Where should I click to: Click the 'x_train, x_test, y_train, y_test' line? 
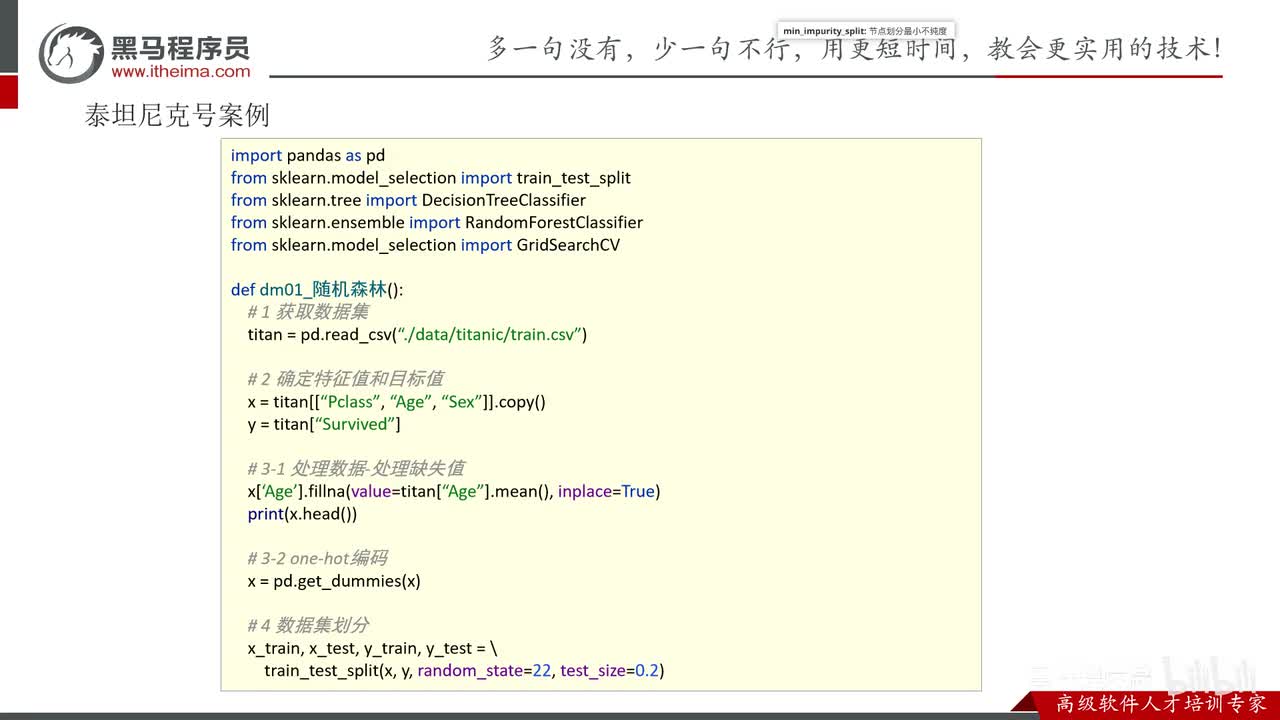point(372,648)
